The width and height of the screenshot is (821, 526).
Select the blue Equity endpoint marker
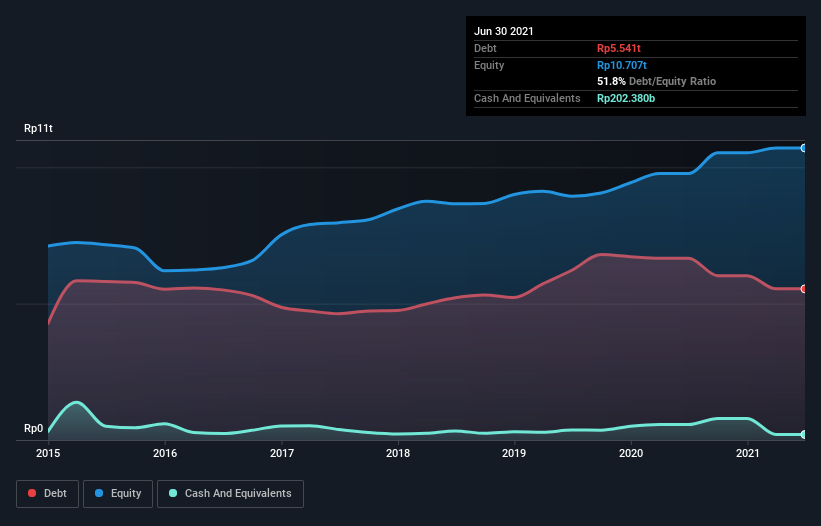pyautogui.click(x=804, y=148)
